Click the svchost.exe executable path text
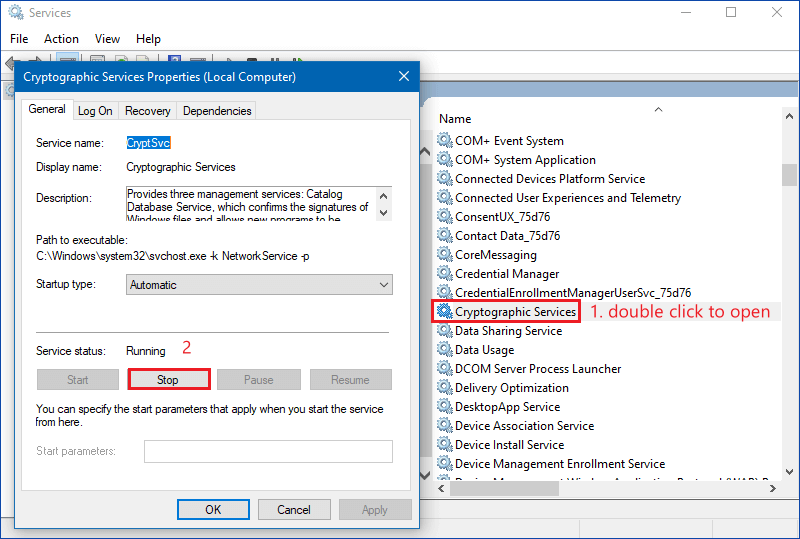The height and width of the screenshot is (539, 800). 172,256
